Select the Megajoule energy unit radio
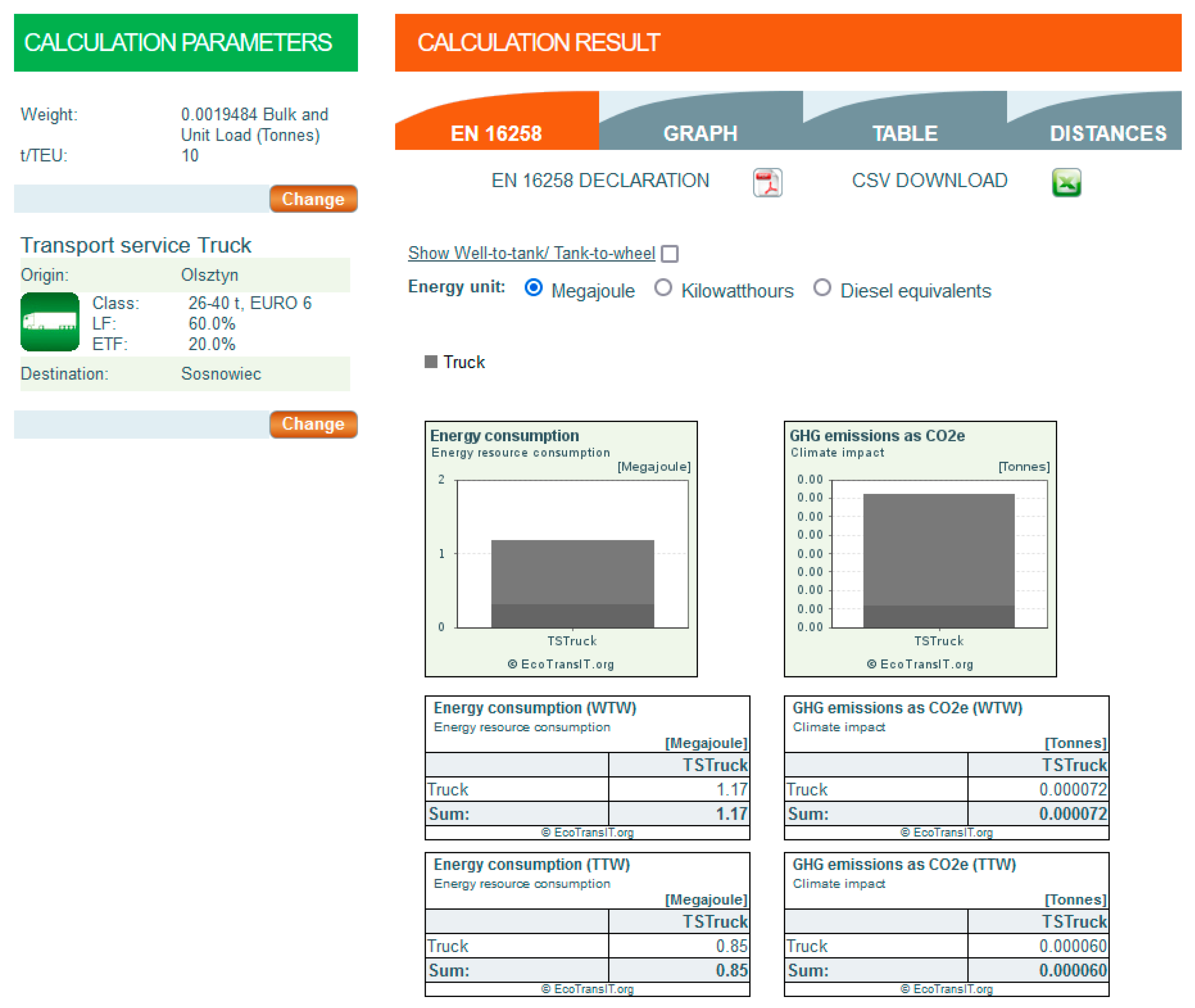Viewport: 1195px width, 1008px height. 533,287
